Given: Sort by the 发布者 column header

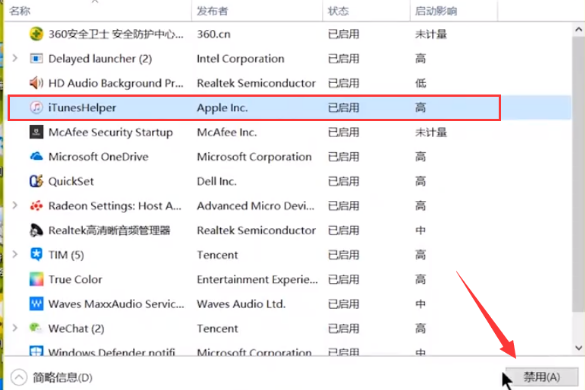Looking at the screenshot, I should (257, 11).
